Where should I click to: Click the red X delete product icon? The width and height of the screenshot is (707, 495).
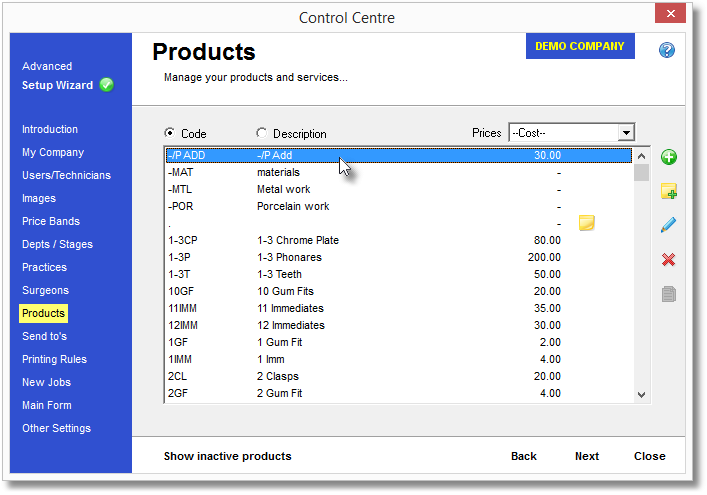click(x=668, y=260)
